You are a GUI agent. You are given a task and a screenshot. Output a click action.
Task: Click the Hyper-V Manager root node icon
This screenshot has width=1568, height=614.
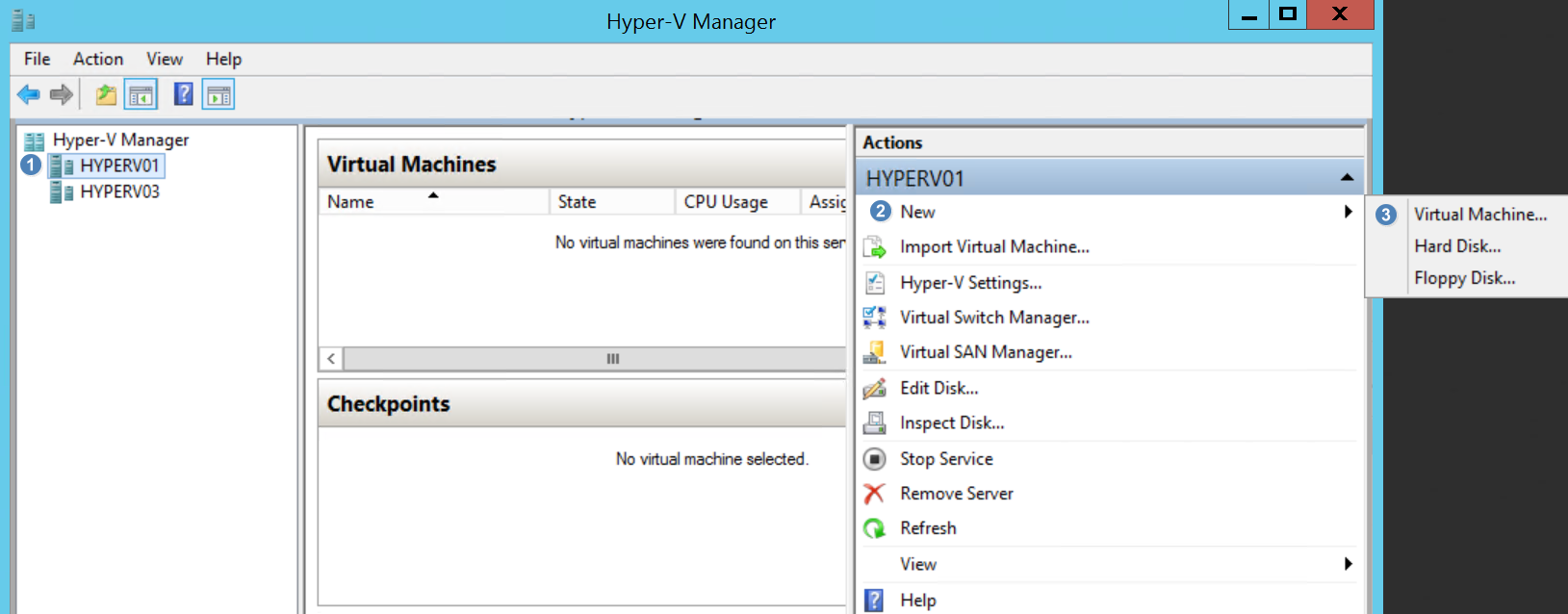pyautogui.click(x=35, y=141)
